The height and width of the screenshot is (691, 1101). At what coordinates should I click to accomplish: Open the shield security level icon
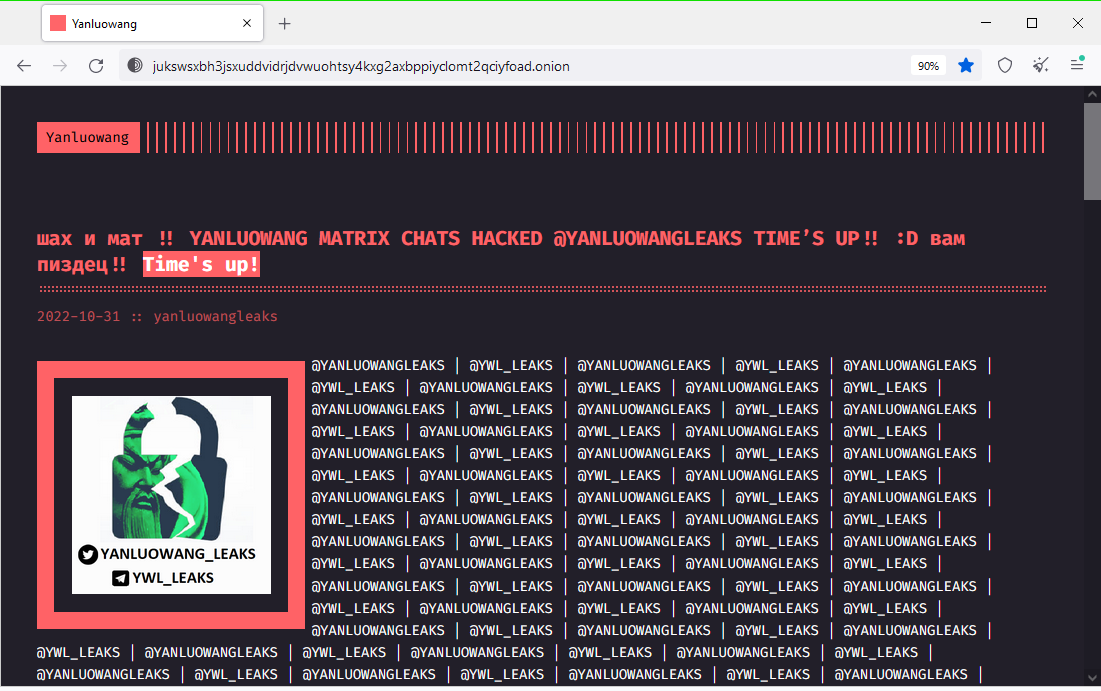(x=1005, y=66)
